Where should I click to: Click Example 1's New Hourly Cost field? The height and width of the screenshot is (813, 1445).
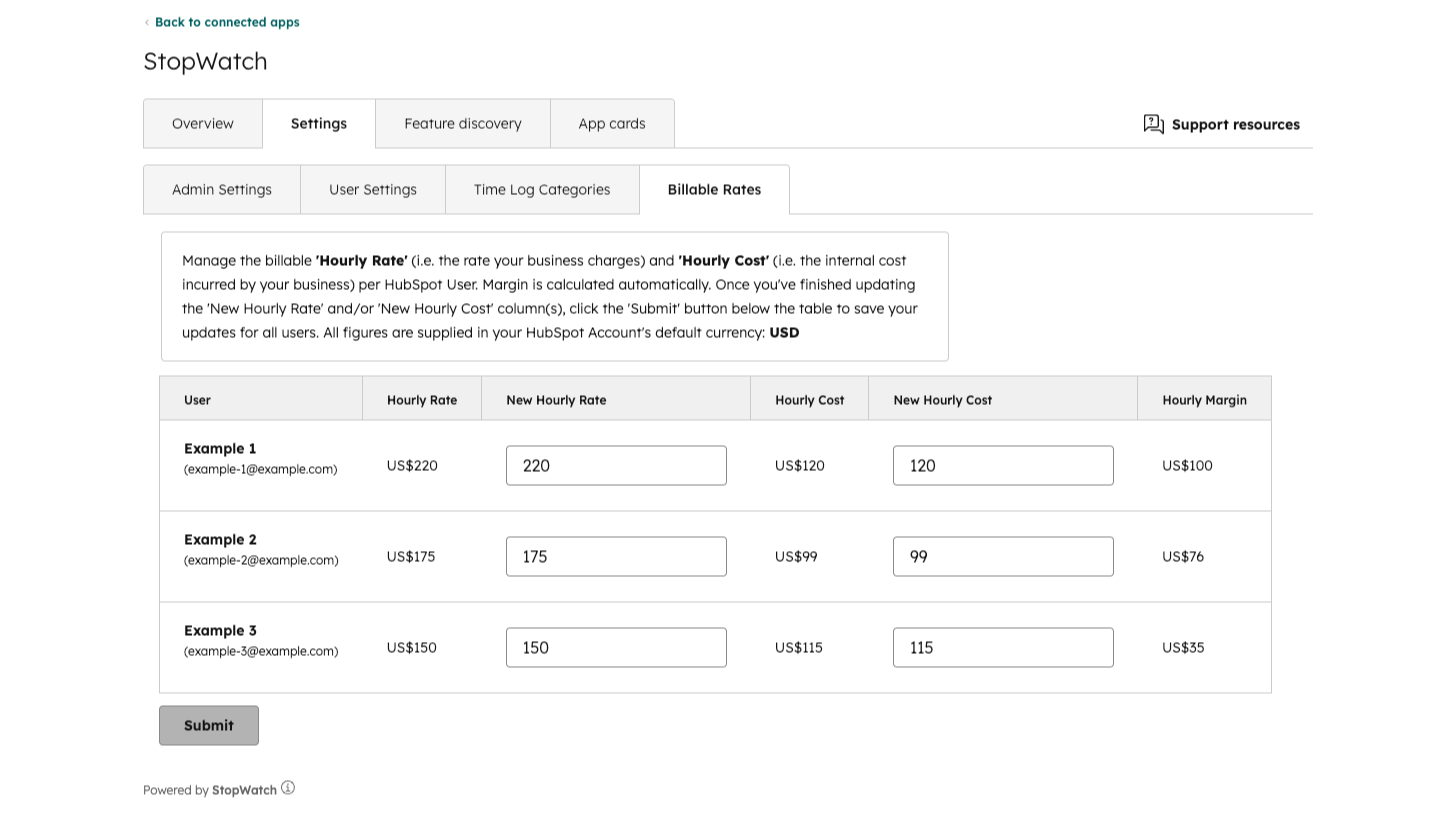[1003, 465]
